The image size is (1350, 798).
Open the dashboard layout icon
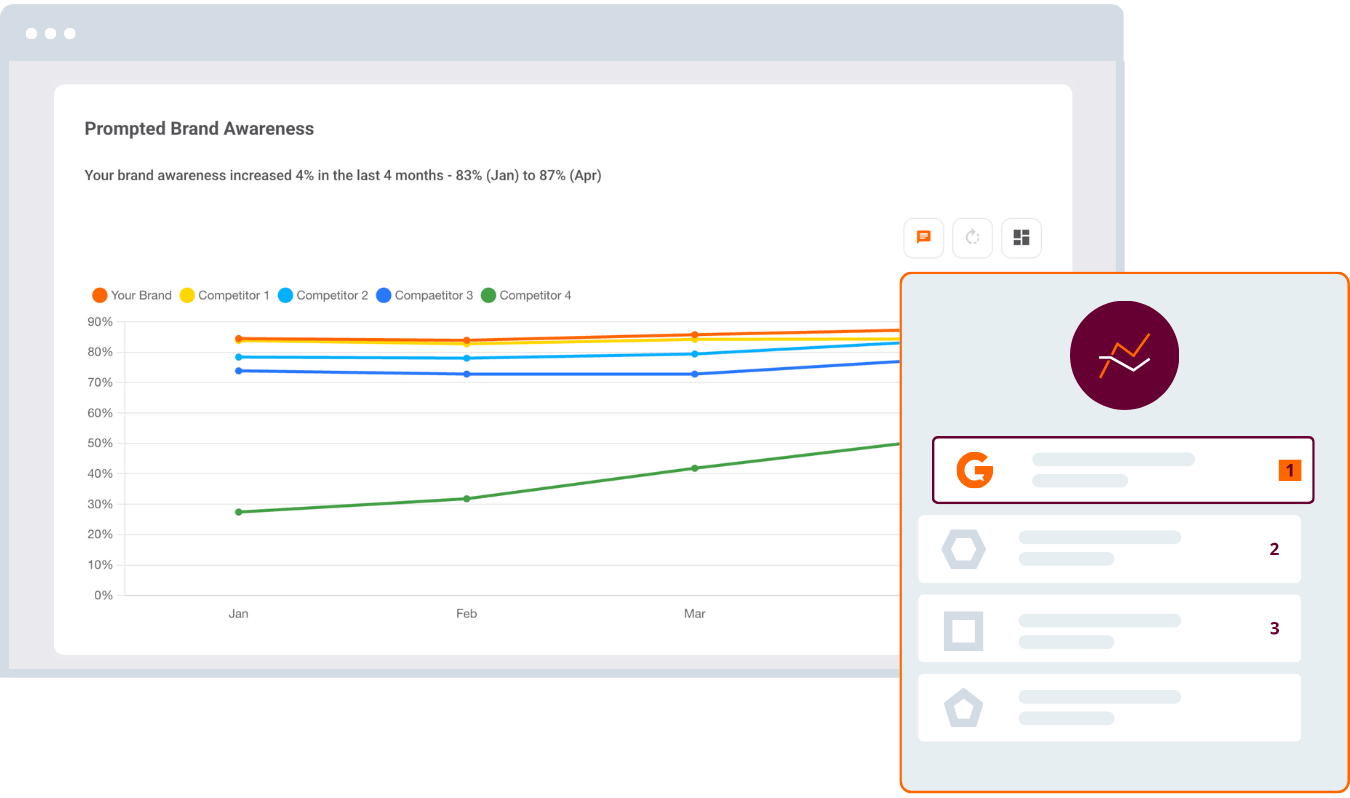pos(1021,237)
